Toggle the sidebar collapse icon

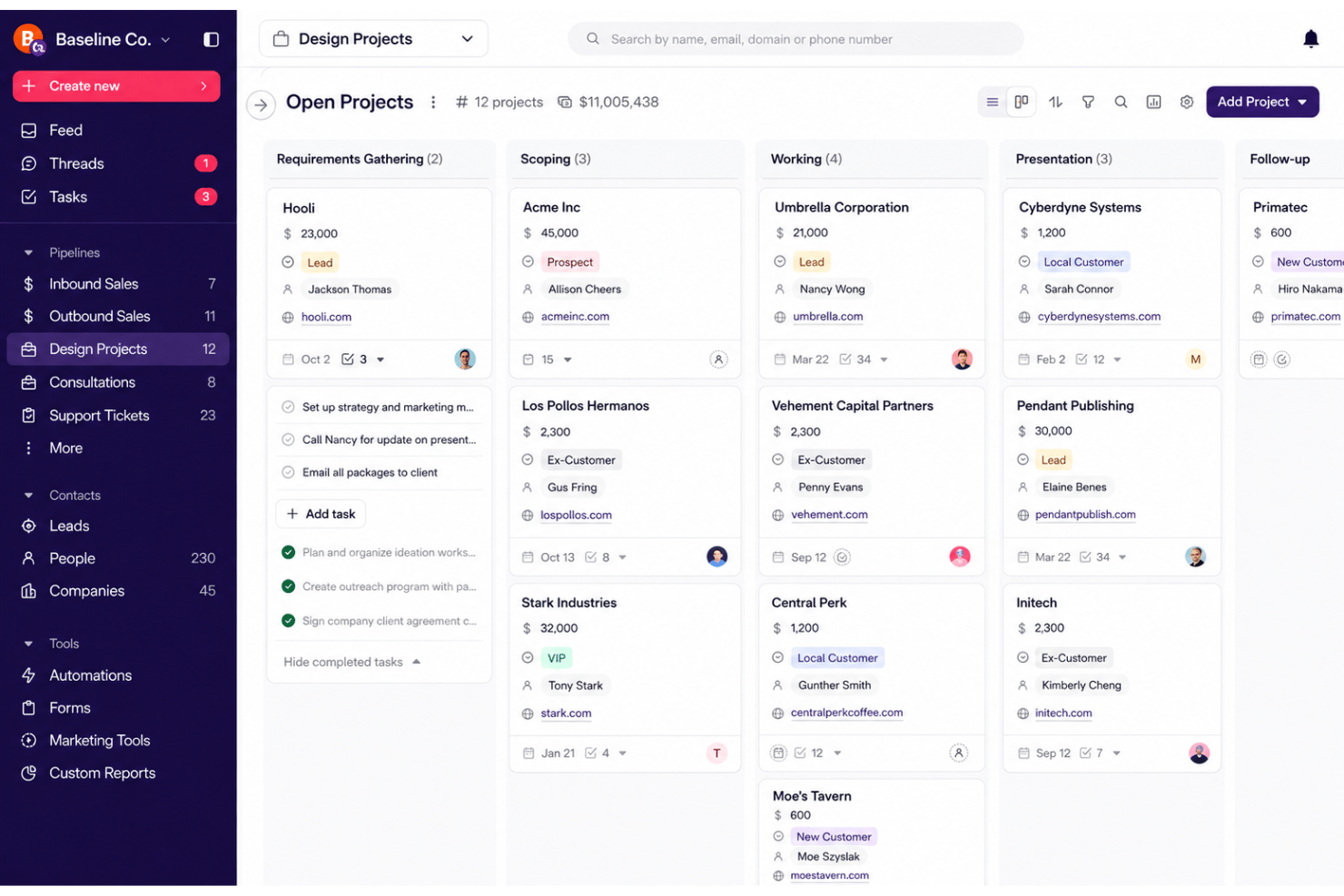coord(211,39)
